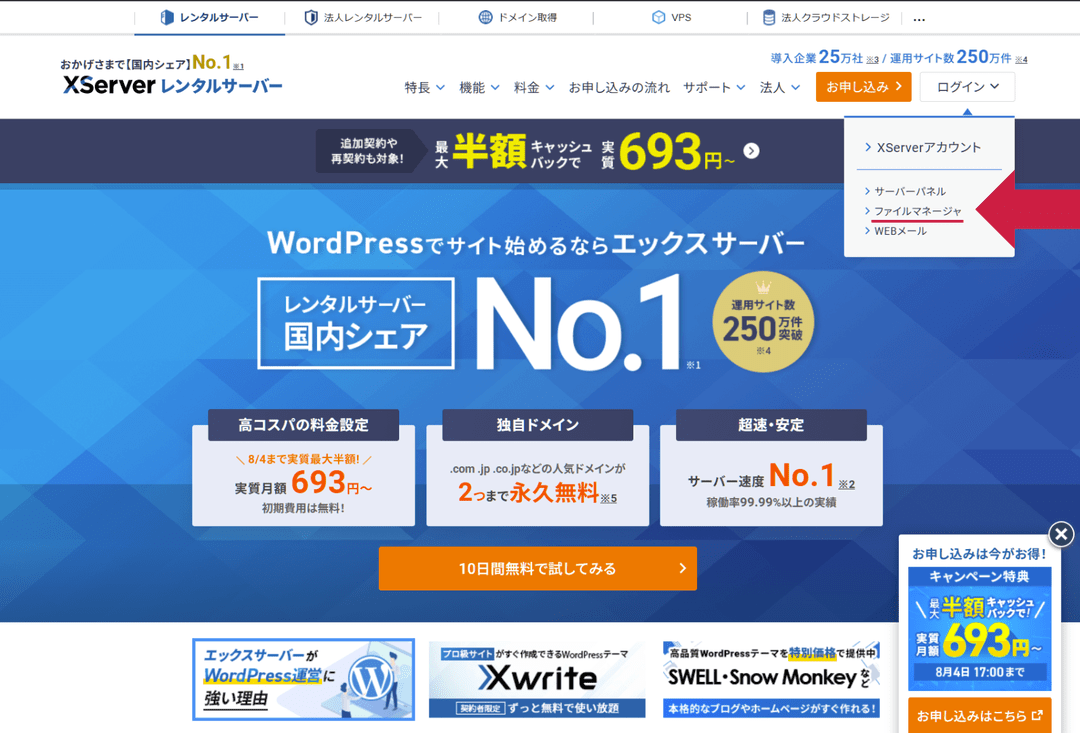The height and width of the screenshot is (733, 1080).
Task: Open the 独自ドメイン card
Action: [537, 468]
